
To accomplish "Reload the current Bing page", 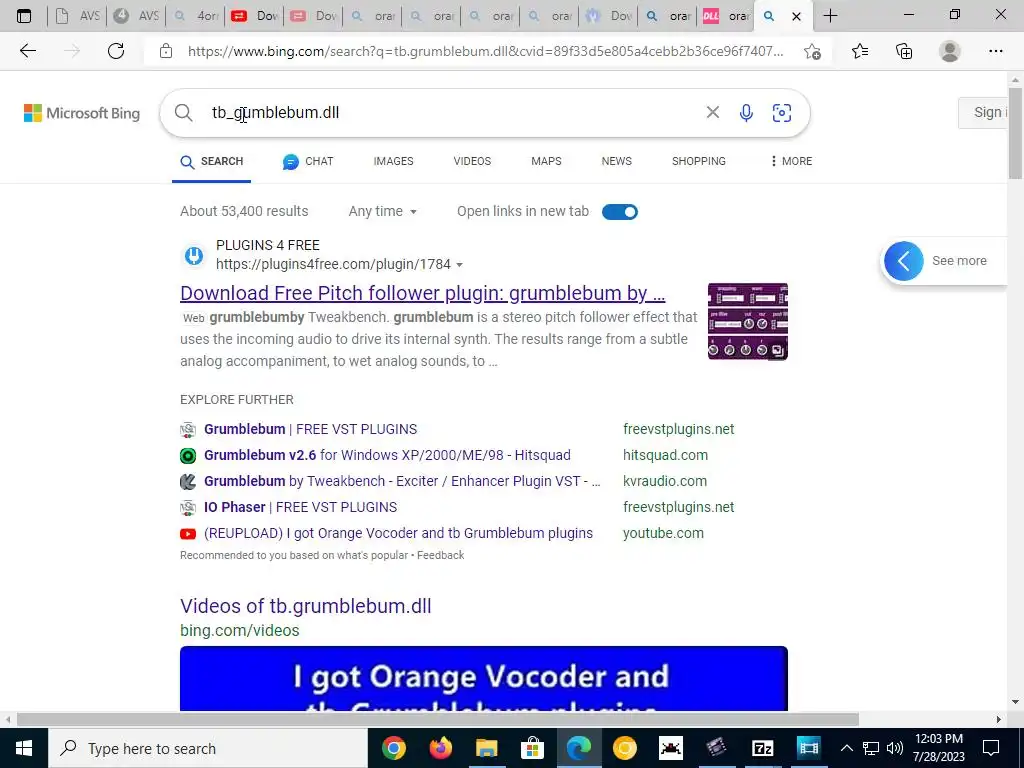I will (x=116, y=51).
